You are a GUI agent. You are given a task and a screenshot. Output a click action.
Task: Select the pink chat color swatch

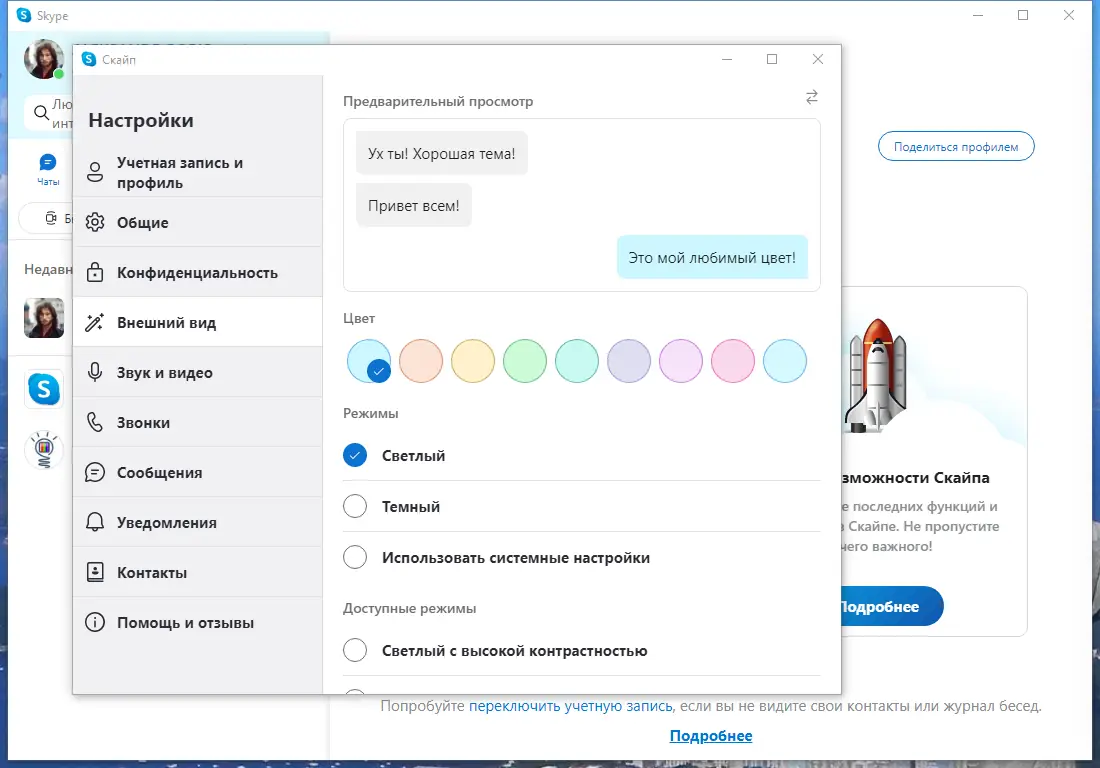coord(733,361)
